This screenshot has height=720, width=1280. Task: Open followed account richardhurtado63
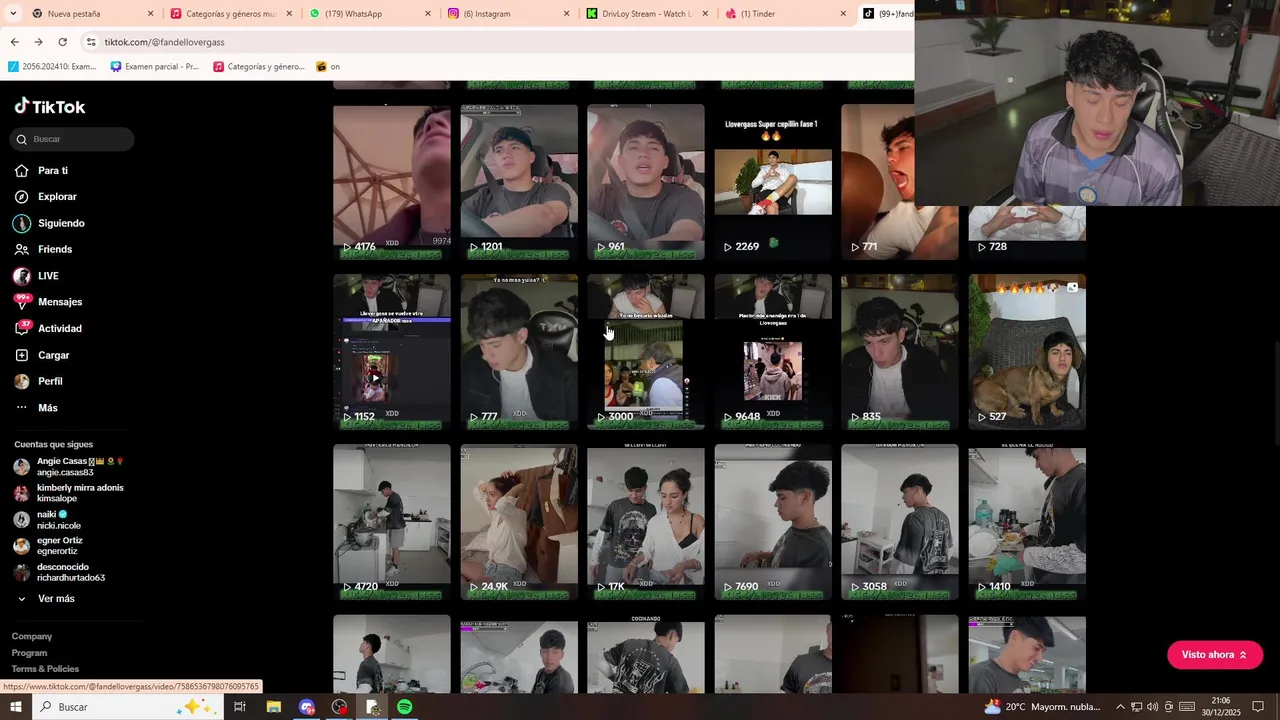click(x=60, y=573)
